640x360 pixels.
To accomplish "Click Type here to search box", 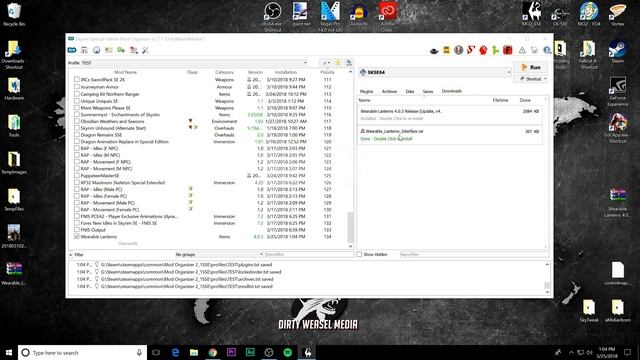I will point(82,352).
